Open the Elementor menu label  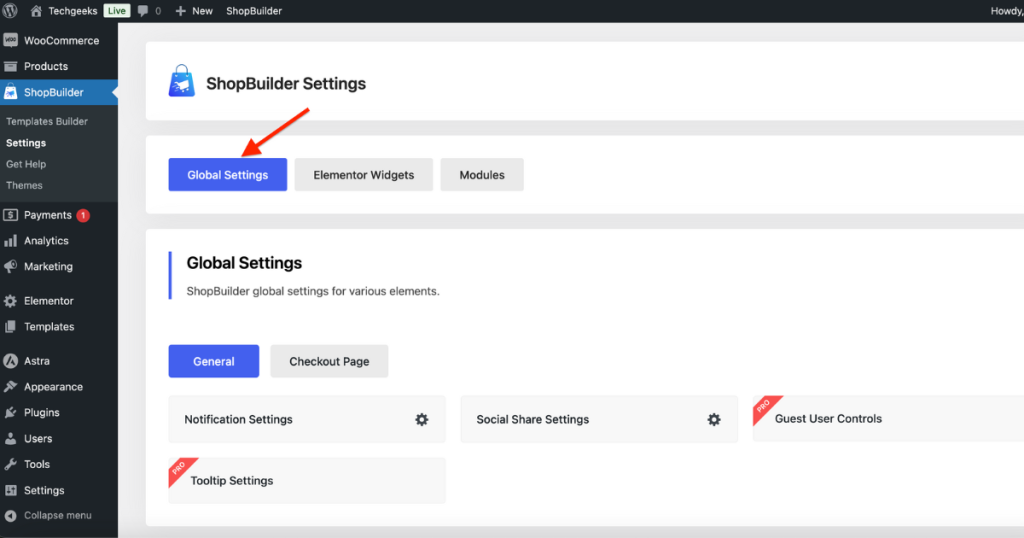click(x=48, y=301)
